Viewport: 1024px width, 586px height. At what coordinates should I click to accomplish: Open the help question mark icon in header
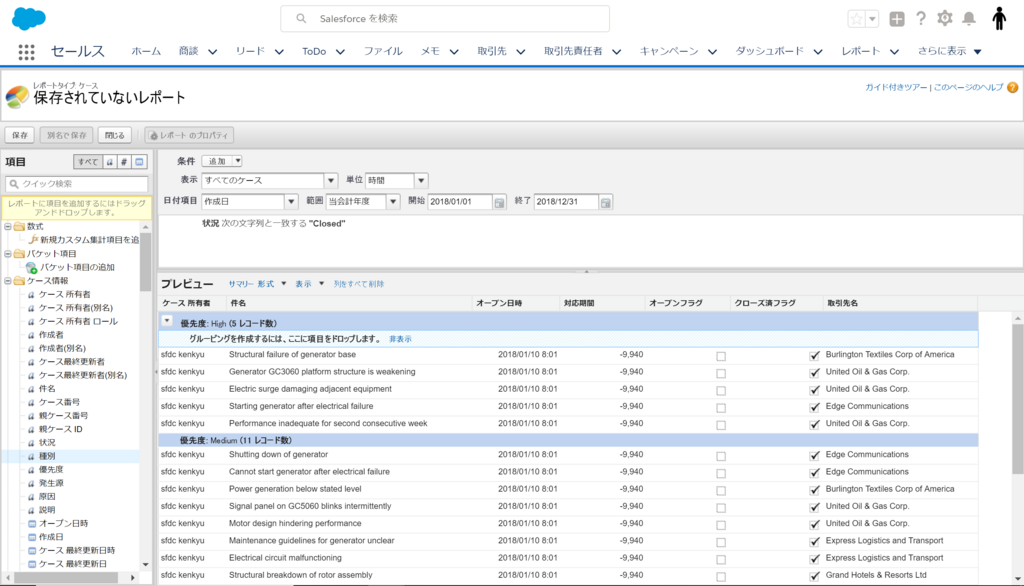coord(921,18)
